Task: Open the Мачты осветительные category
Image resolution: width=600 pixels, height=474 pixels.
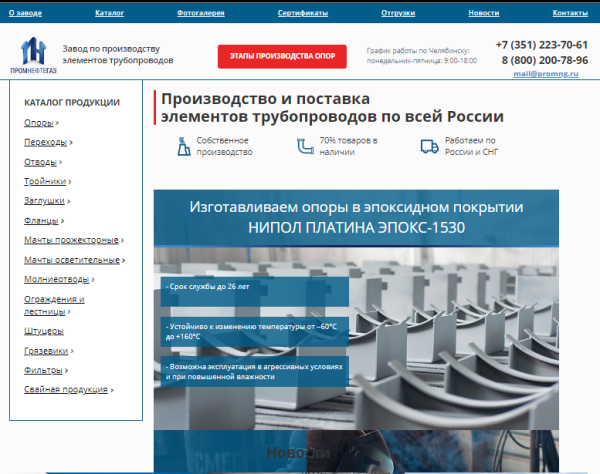Action: tap(72, 260)
